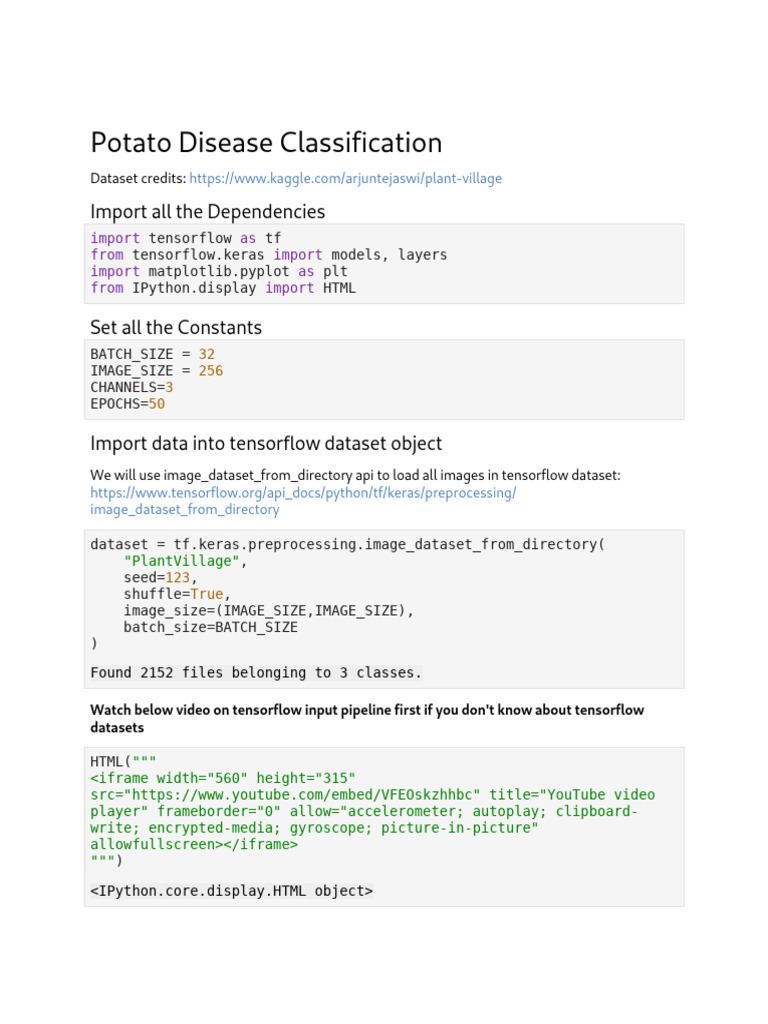Click the 'import matplotlib.pyplot as plt' line
The width and height of the screenshot is (768, 1024).
click(x=219, y=271)
